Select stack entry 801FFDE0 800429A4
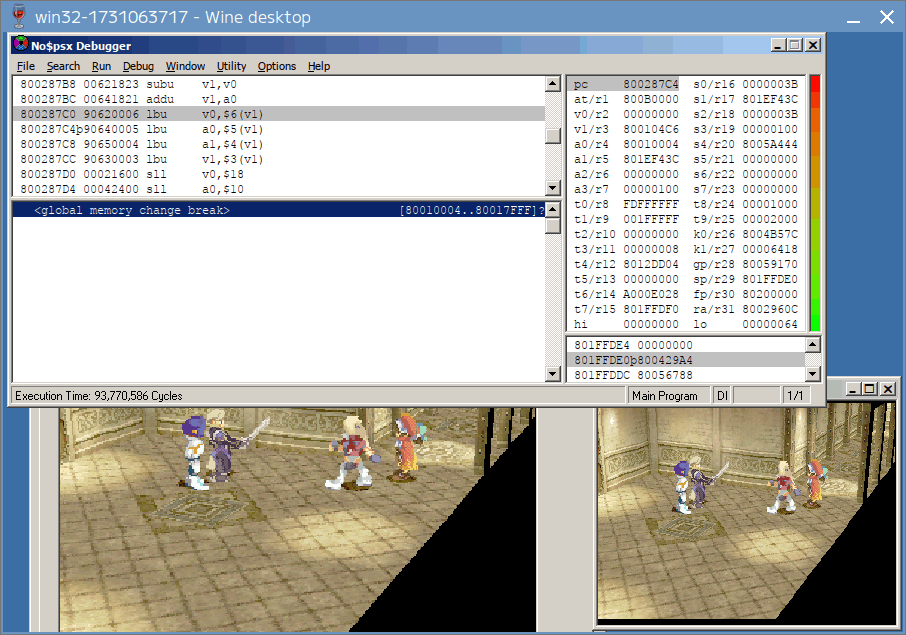The width and height of the screenshot is (906, 635). [686, 361]
